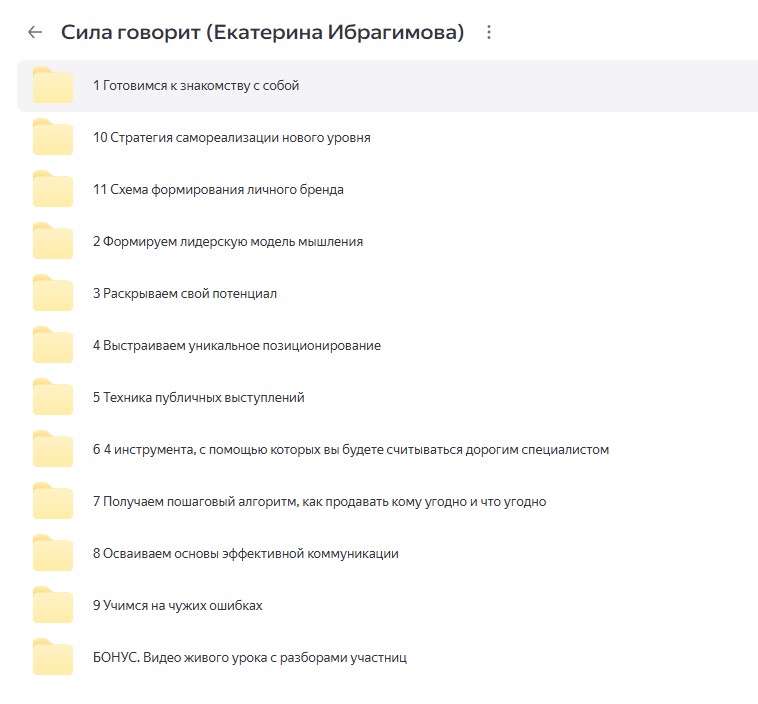
Task: Open '8 Осваиваем основы эффективной коммуникации'
Action: click(x=246, y=554)
